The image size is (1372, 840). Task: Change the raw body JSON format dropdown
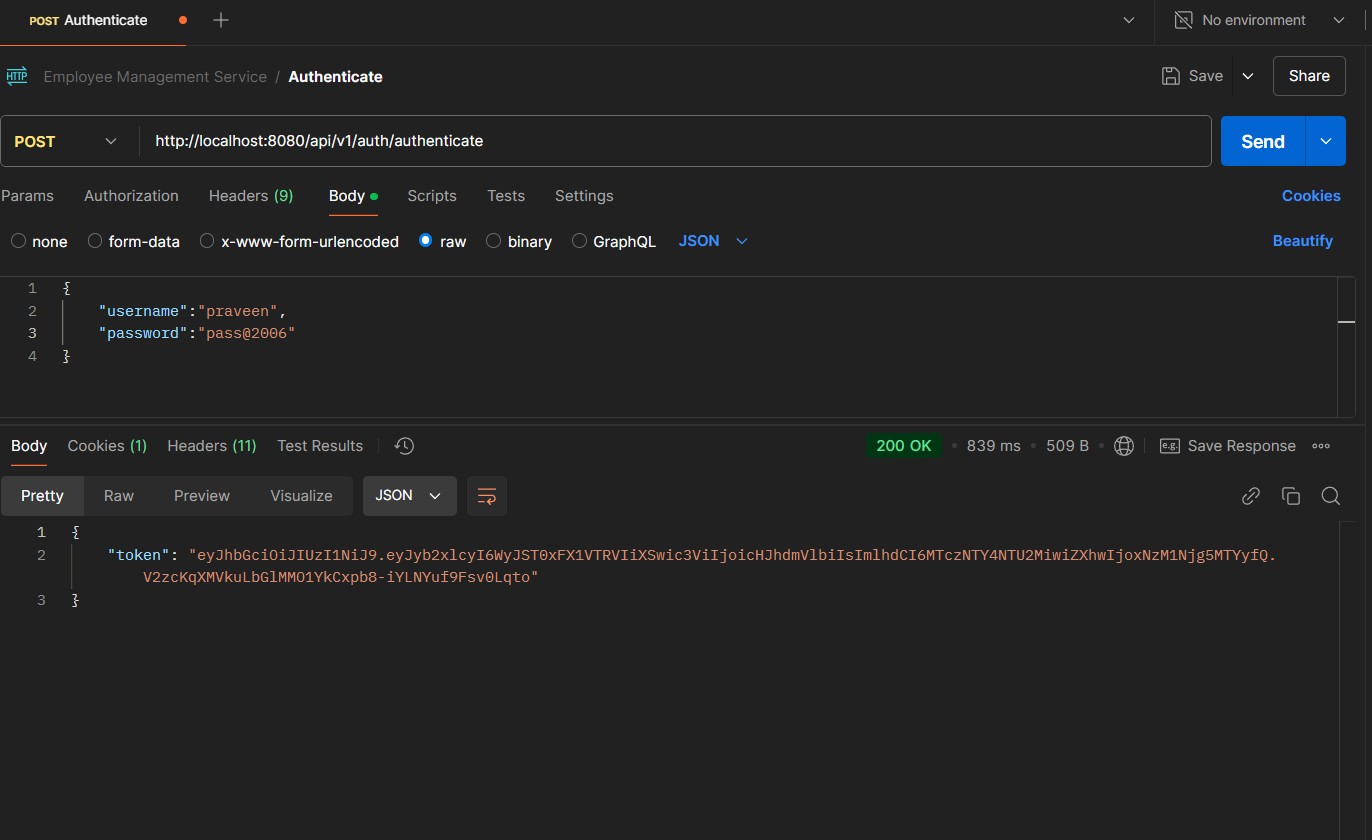click(713, 241)
